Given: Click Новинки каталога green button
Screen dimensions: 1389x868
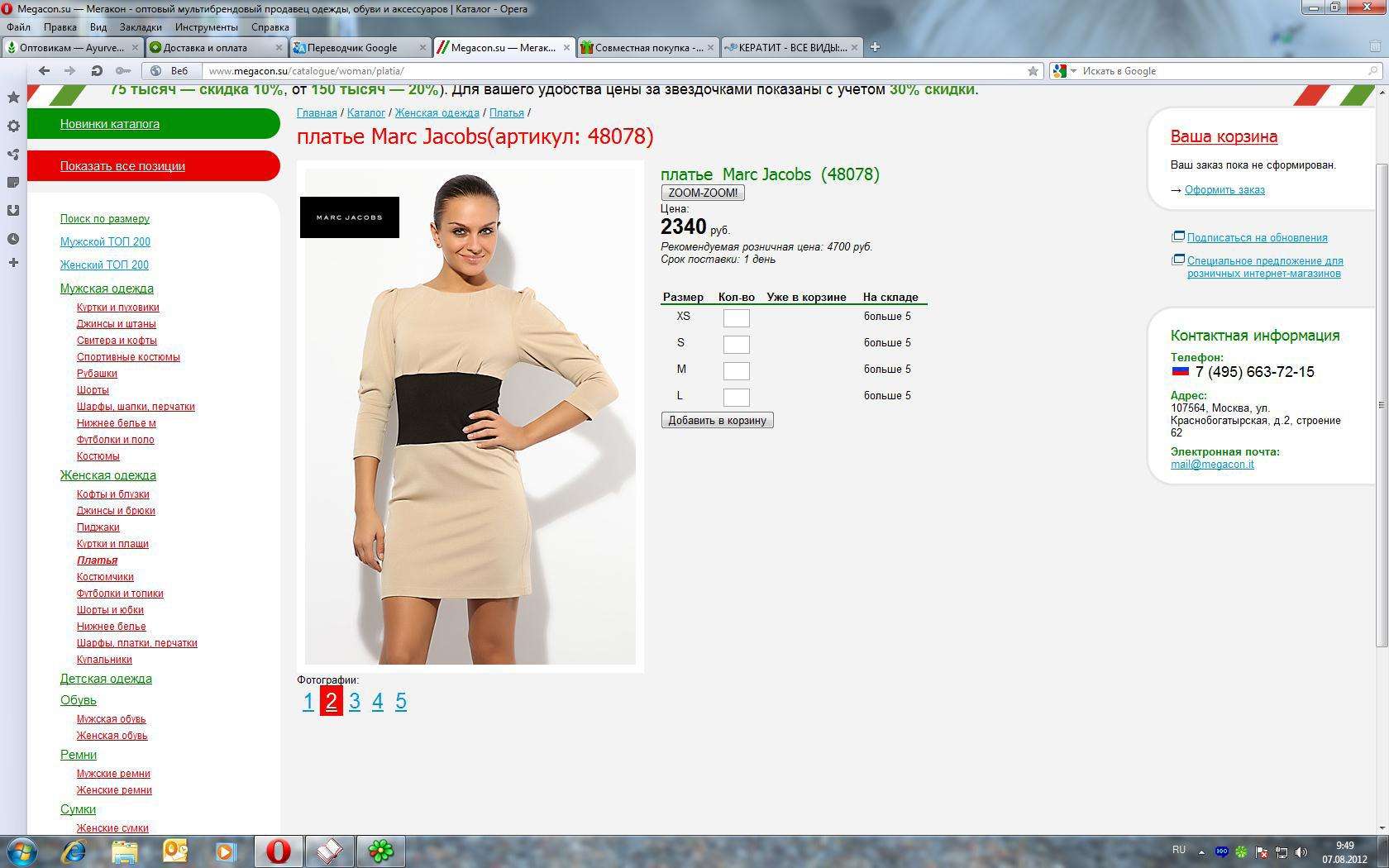Looking at the screenshot, I should [x=154, y=123].
